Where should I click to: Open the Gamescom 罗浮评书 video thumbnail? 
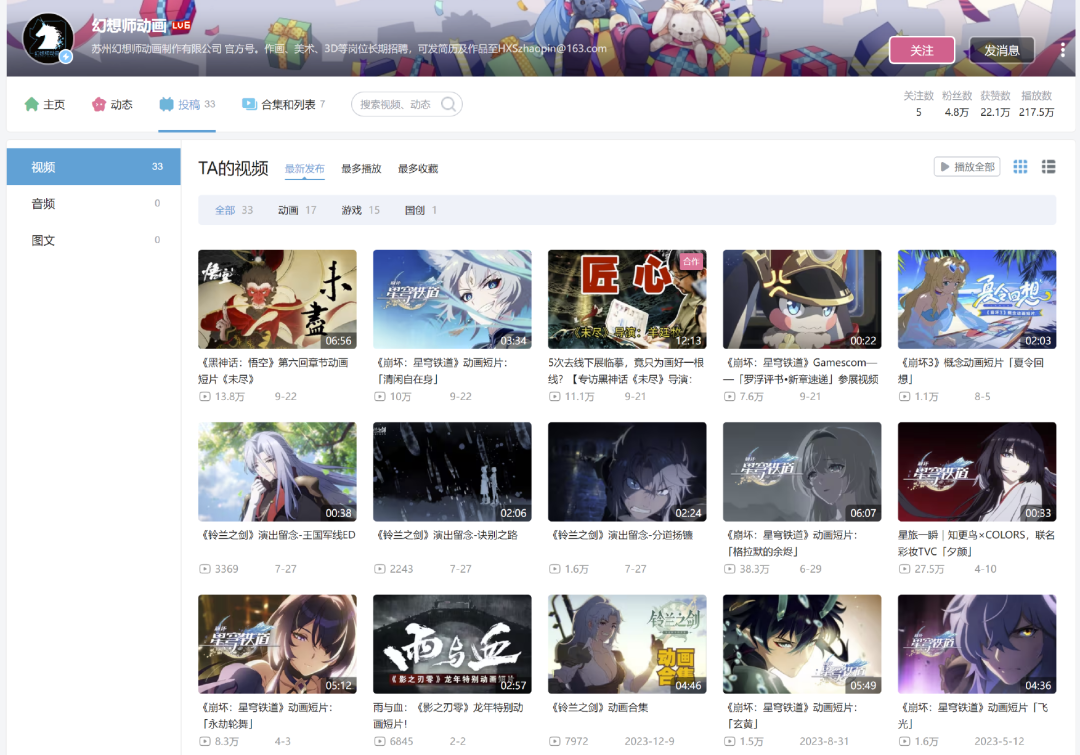(x=802, y=300)
